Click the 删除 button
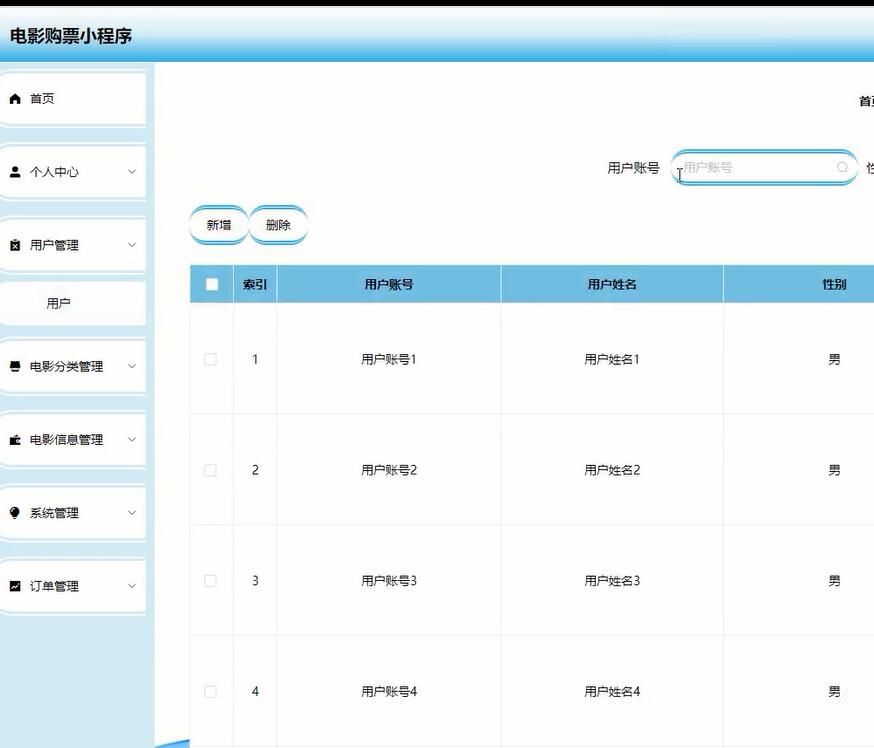 pyautogui.click(x=278, y=225)
